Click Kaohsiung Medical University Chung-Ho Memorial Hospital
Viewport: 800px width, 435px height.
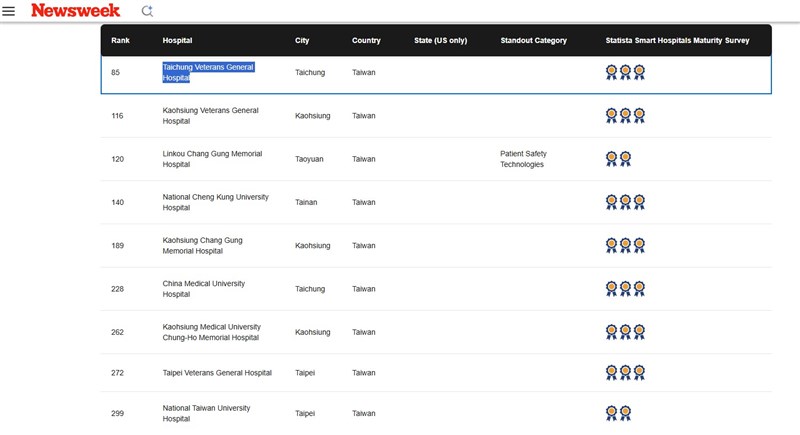pos(211,332)
